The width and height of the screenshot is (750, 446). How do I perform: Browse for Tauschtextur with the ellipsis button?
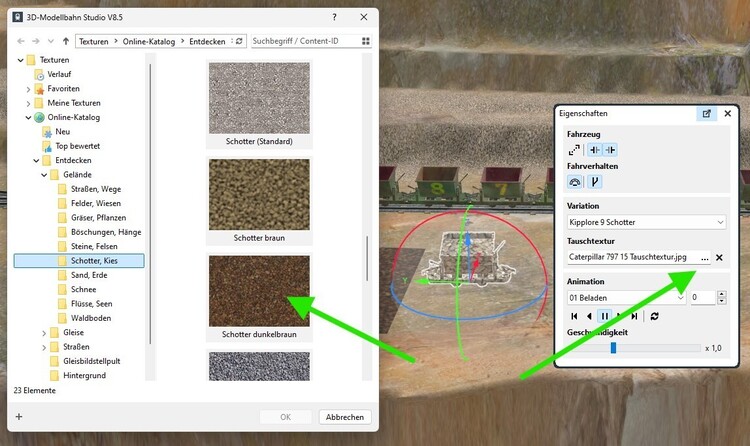click(703, 257)
